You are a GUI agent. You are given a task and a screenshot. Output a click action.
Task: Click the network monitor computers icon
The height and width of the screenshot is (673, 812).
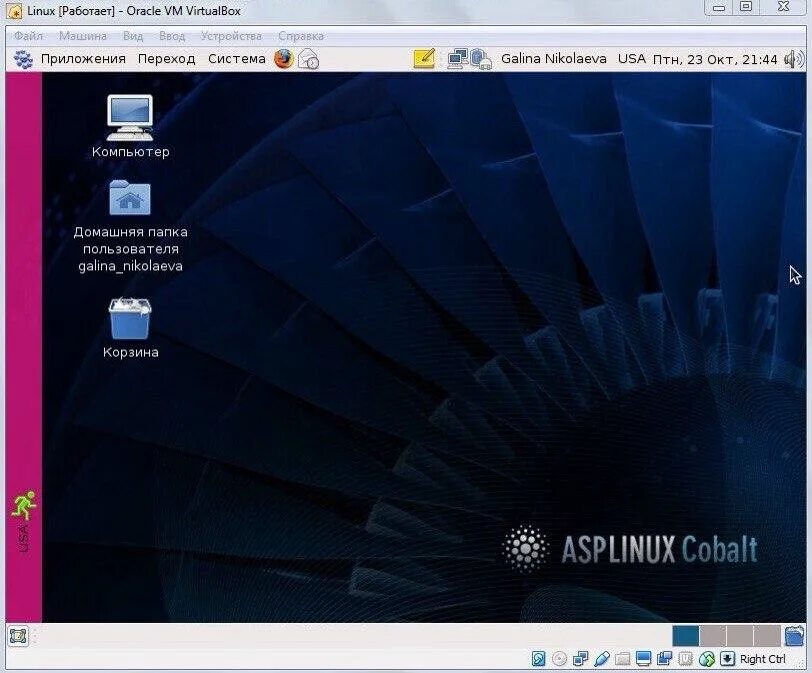click(457, 59)
